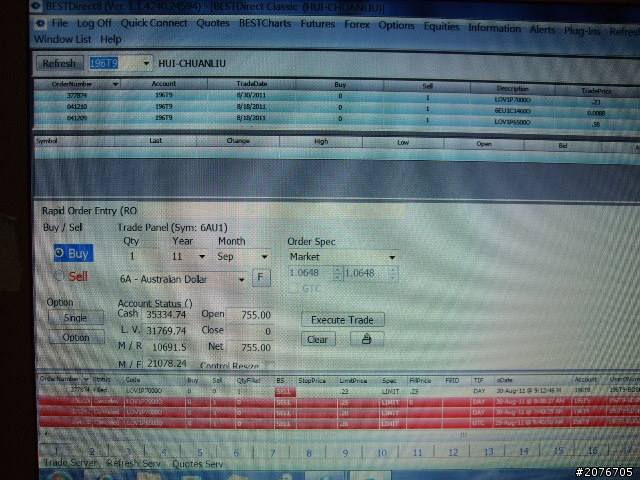Open the Information menu
Image resolution: width=640 pixels, height=480 pixels.
[x=494, y=28]
